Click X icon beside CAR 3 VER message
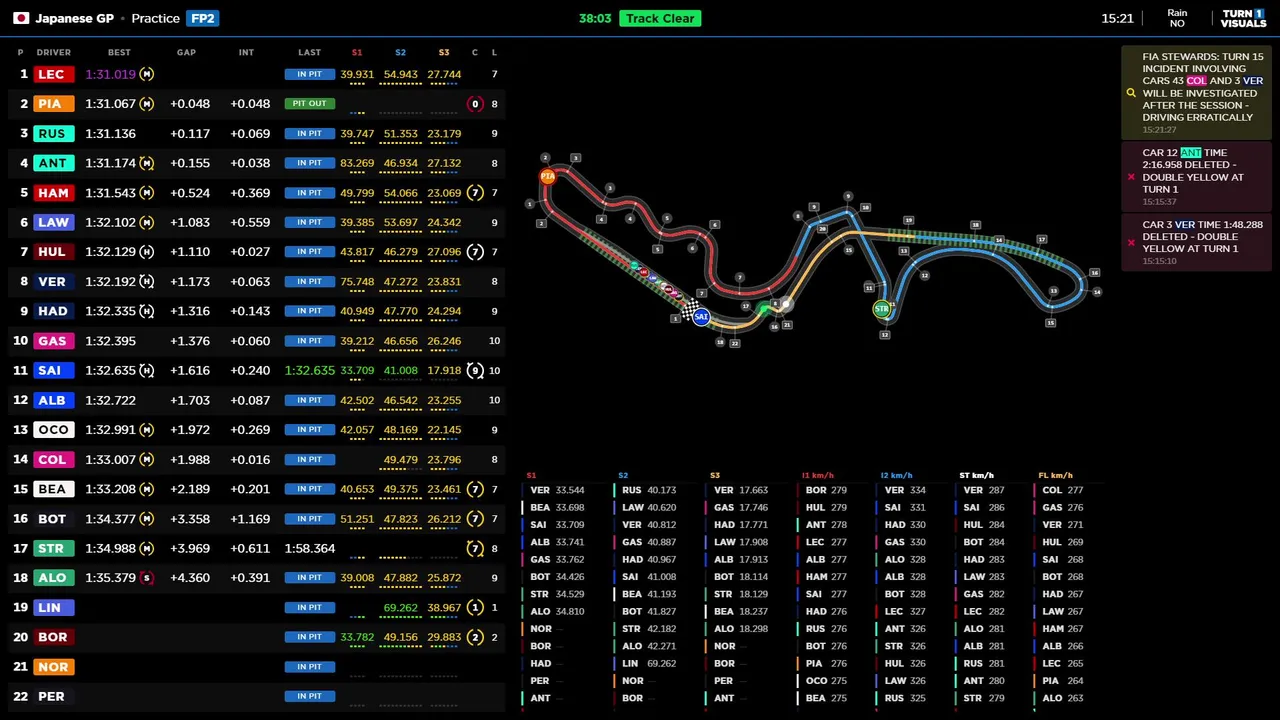The width and height of the screenshot is (1280, 720). point(1131,243)
